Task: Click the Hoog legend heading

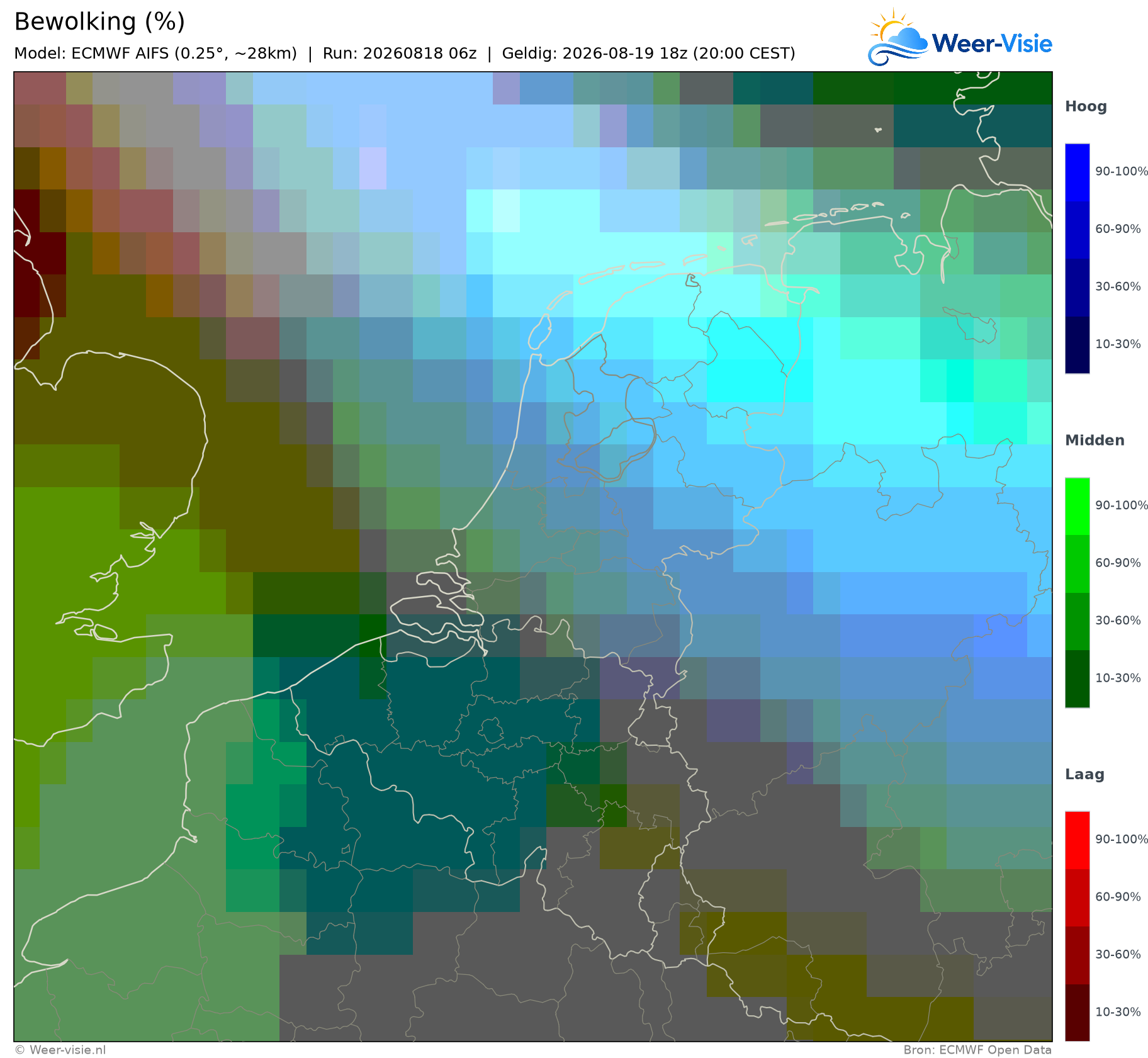Action: (x=1086, y=107)
